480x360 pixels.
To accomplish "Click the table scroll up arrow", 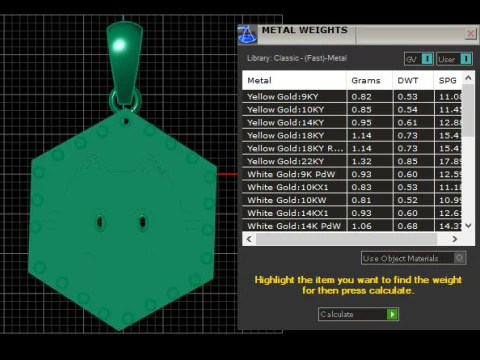I will tap(468, 78).
